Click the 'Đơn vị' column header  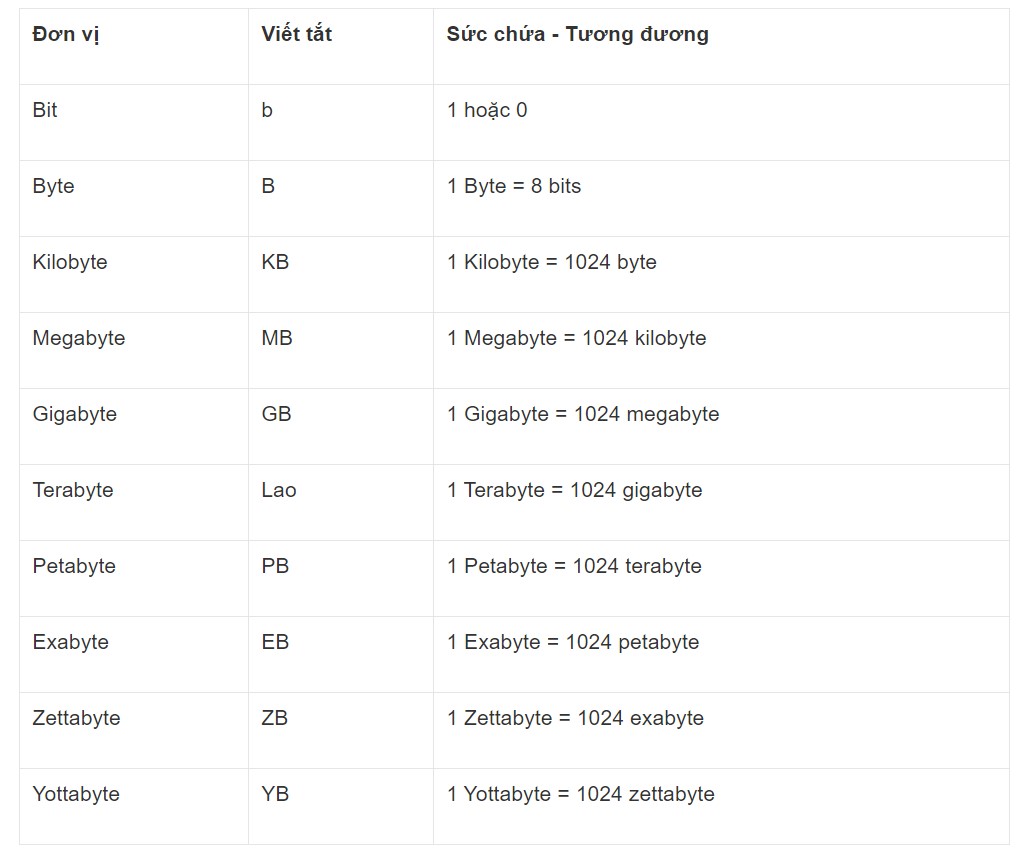(x=66, y=35)
